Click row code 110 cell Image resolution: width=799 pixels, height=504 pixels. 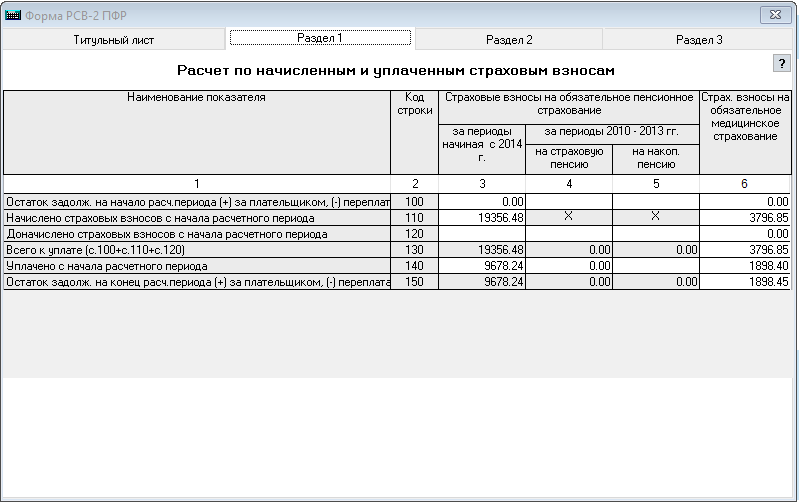pos(414,218)
